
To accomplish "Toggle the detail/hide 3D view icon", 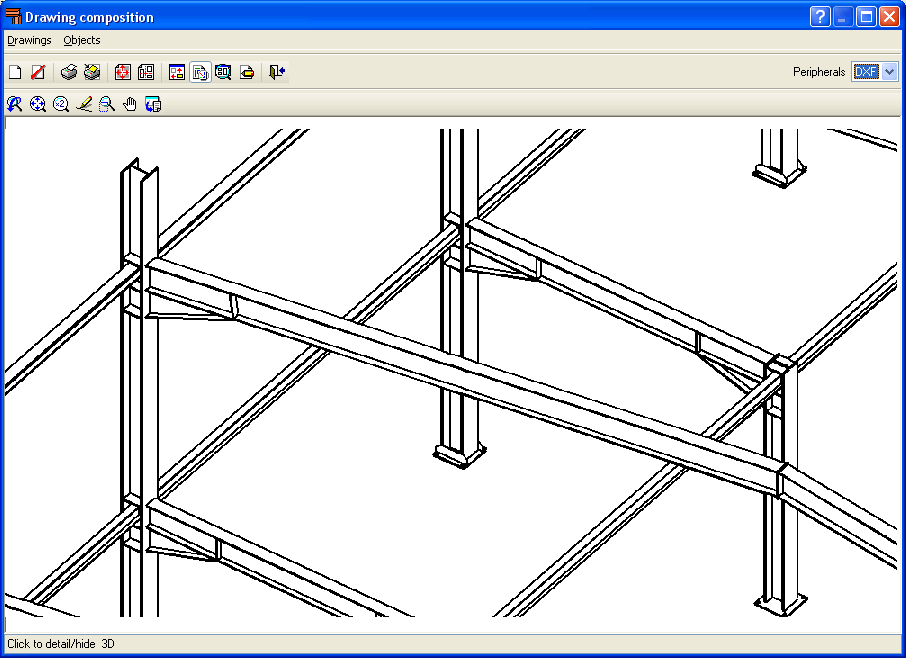I will click(200, 72).
